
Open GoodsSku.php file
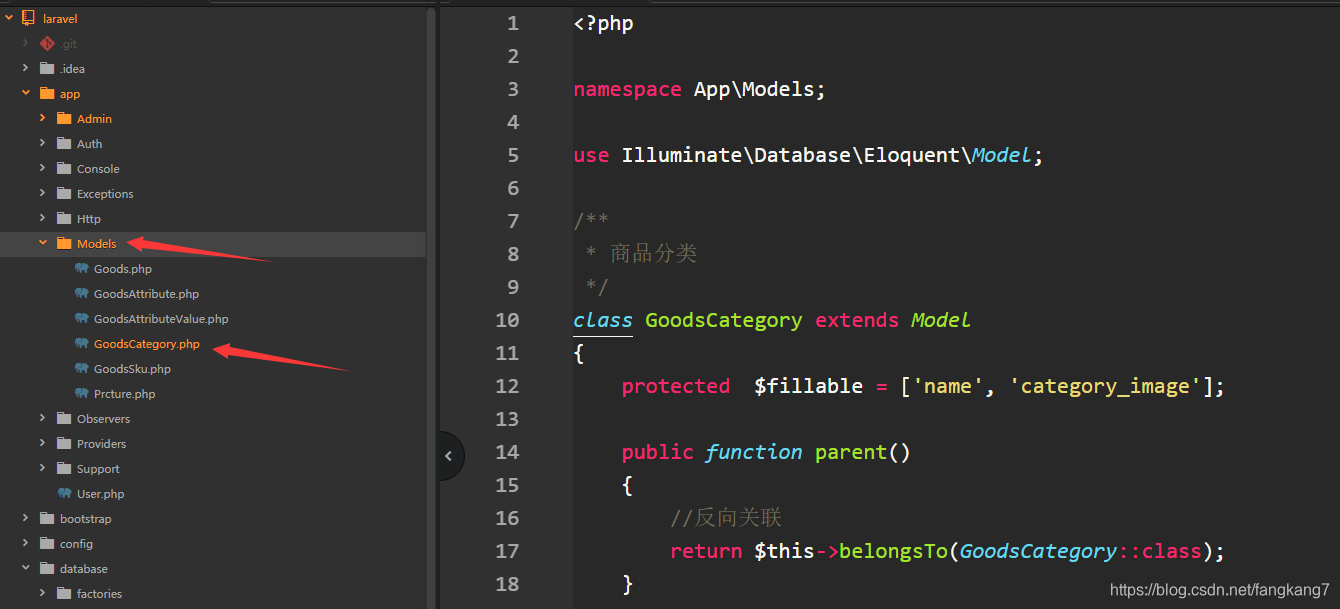[x=132, y=369]
